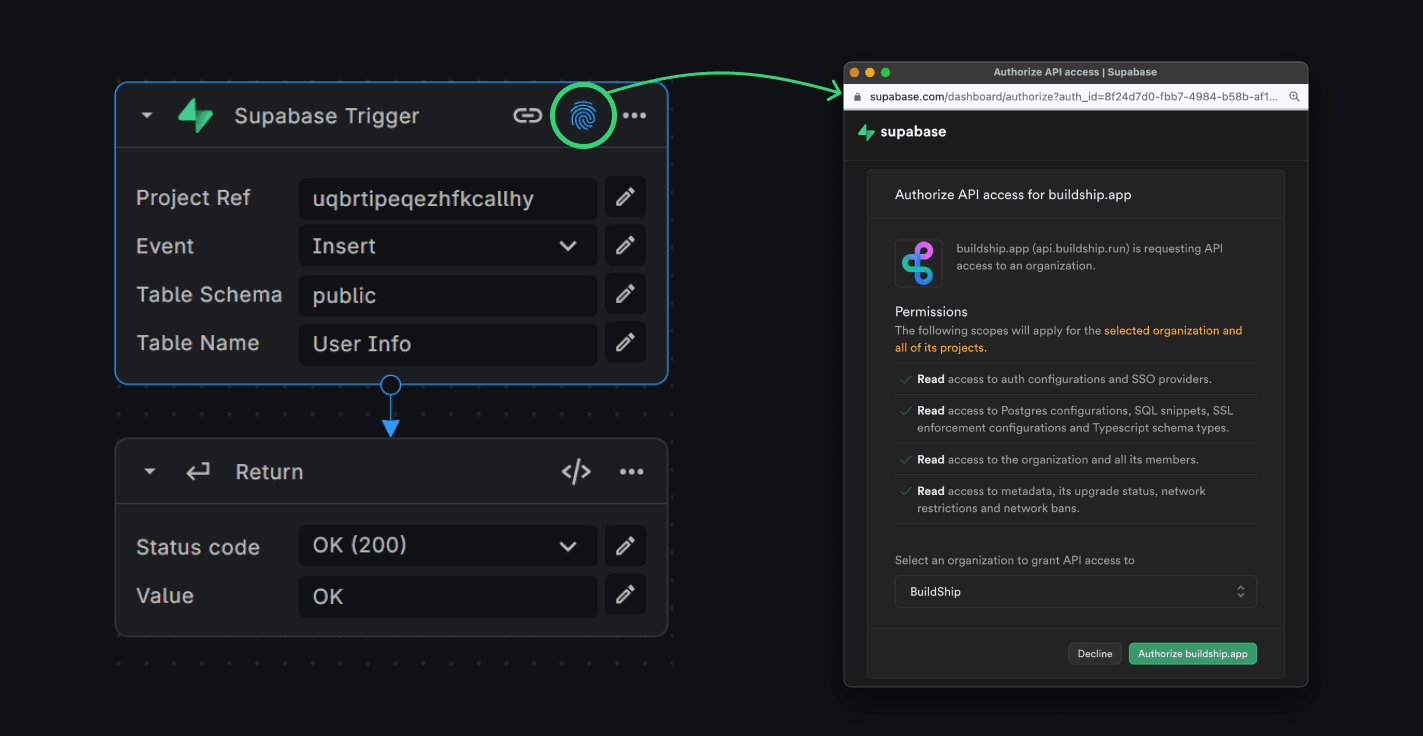Click the Supabase logo on the Trigger node
Viewport: 1423px width, 745px height.
(x=196, y=115)
